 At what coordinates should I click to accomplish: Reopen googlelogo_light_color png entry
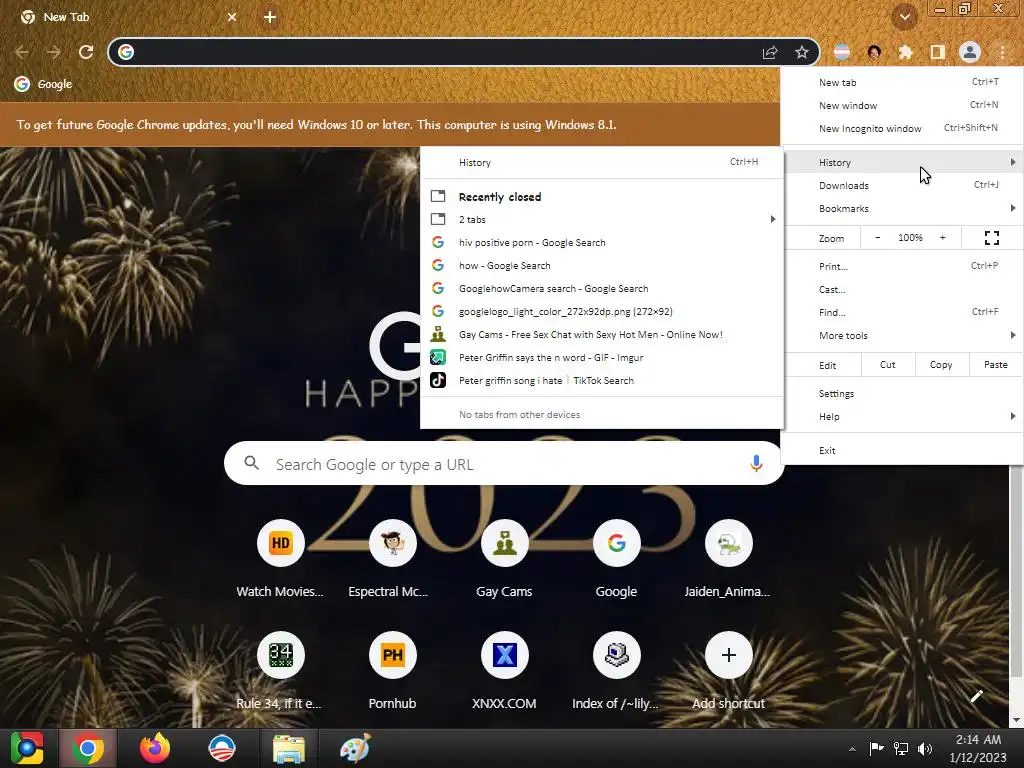pos(601,312)
